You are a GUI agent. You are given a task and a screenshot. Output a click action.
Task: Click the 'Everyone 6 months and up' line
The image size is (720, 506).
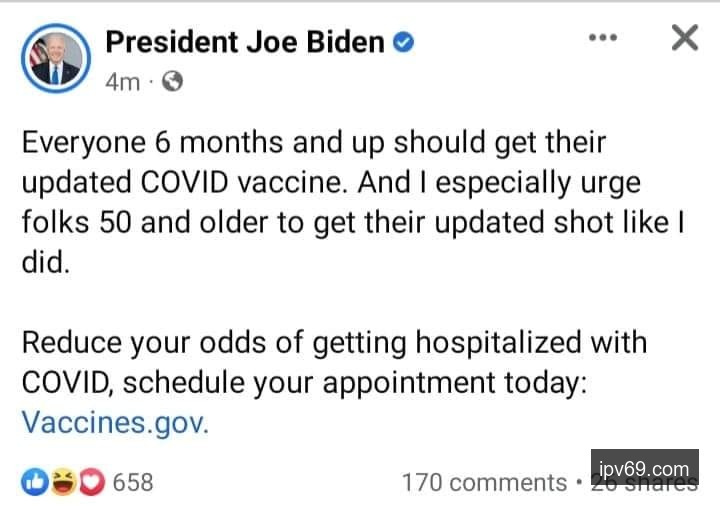click(313, 143)
